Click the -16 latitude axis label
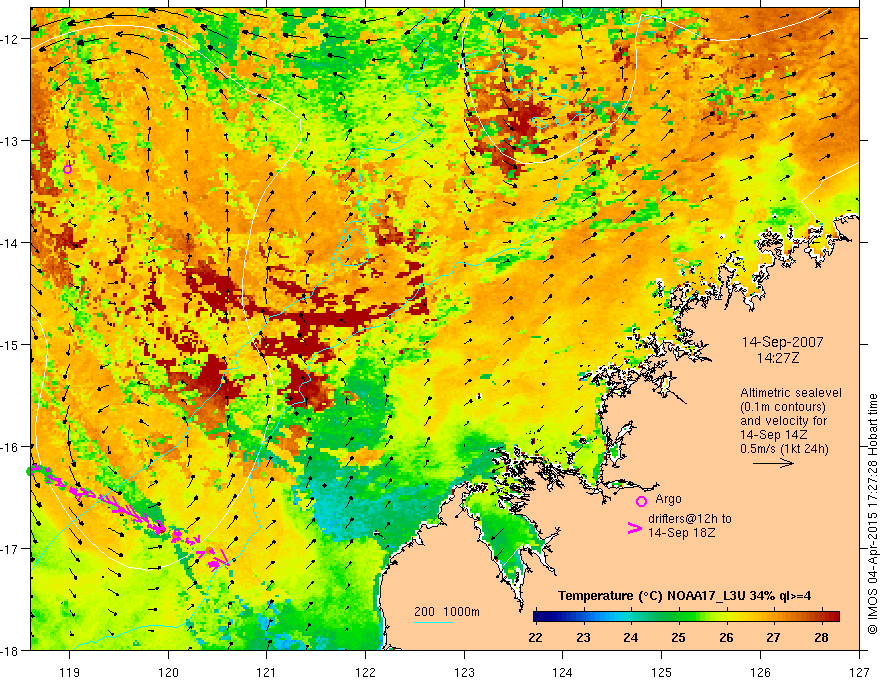The width and height of the screenshot is (880, 680). (10, 447)
